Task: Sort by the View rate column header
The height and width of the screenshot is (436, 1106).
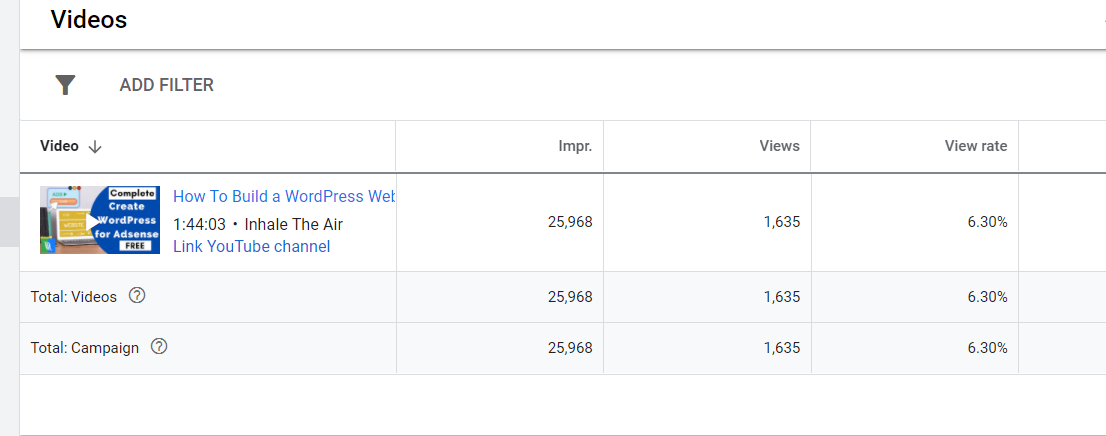Action: pyautogui.click(x=975, y=146)
